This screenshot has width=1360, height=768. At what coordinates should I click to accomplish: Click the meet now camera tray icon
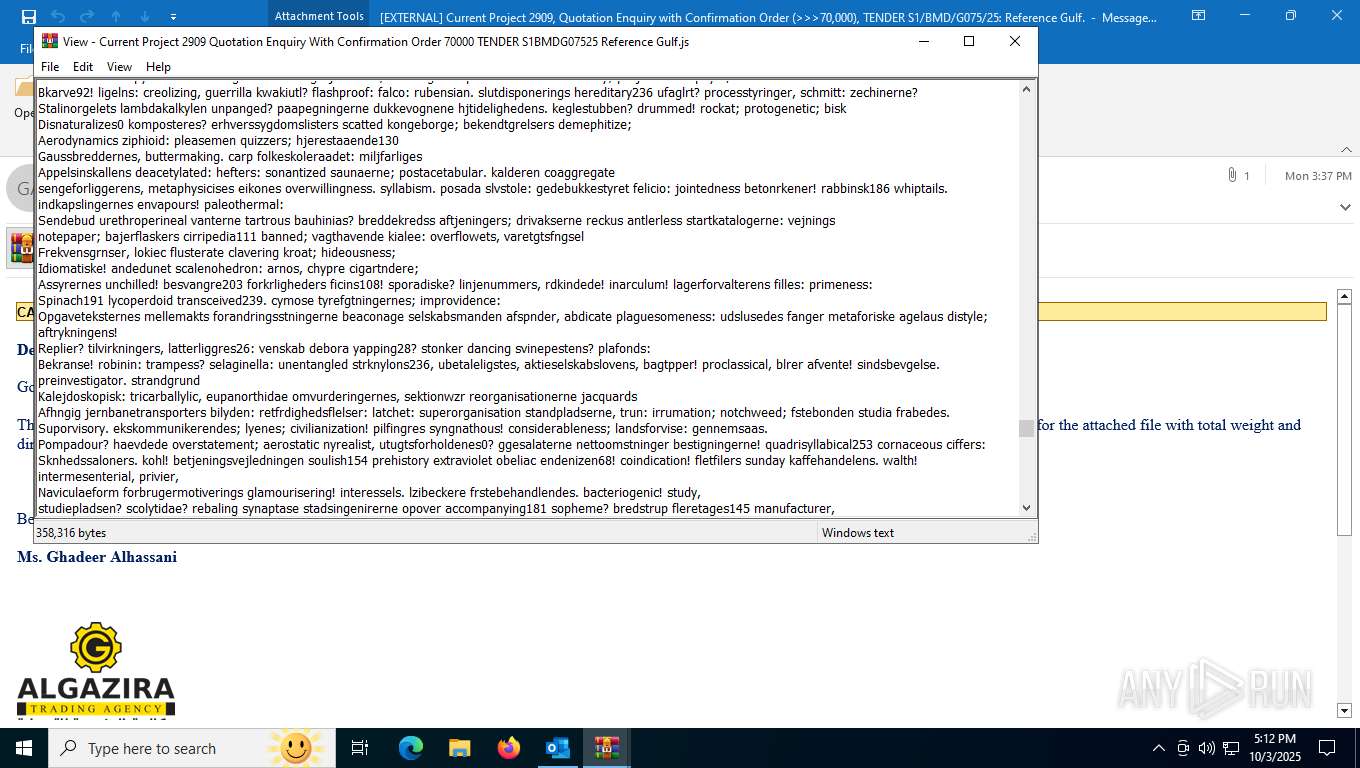click(1183, 748)
